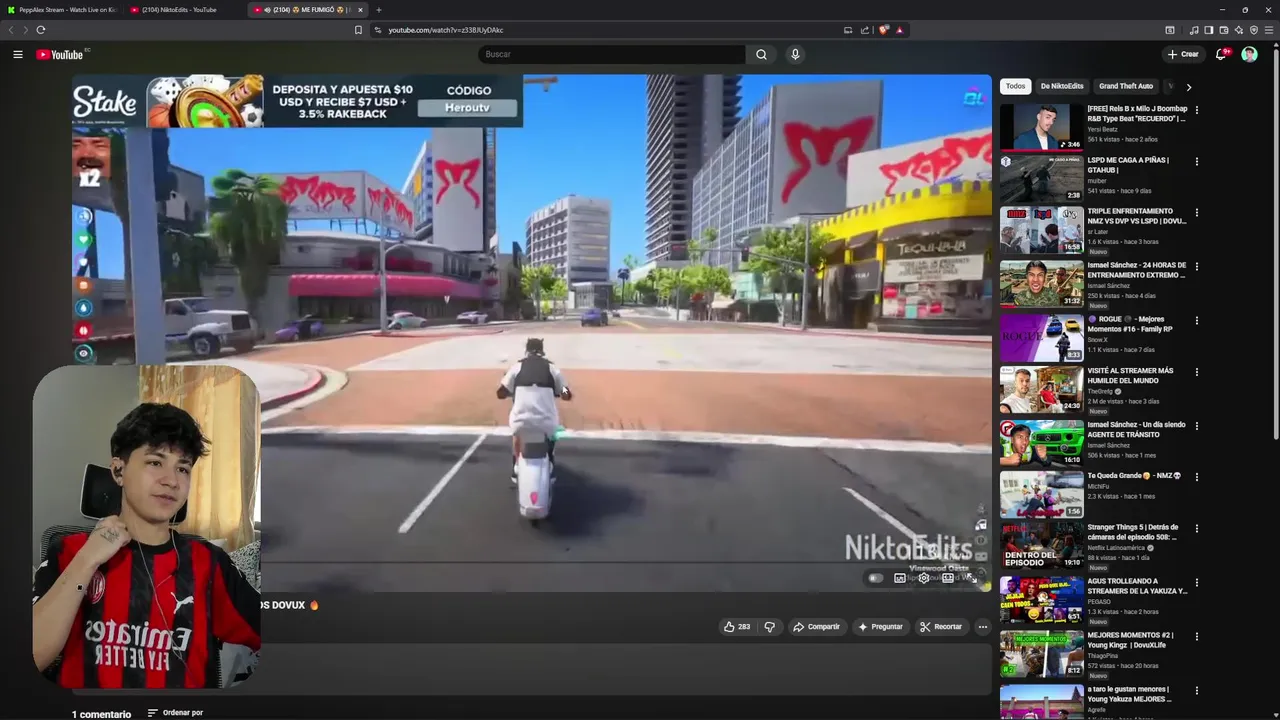The width and height of the screenshot is (1280, 720).
Task: Enter fullscreen on the video player
Action: pyautogui.click(x=972, y=578)
